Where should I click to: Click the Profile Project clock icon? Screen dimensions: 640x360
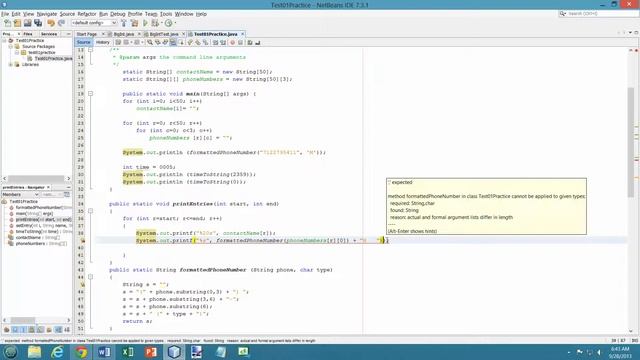[x=168, y=23]
